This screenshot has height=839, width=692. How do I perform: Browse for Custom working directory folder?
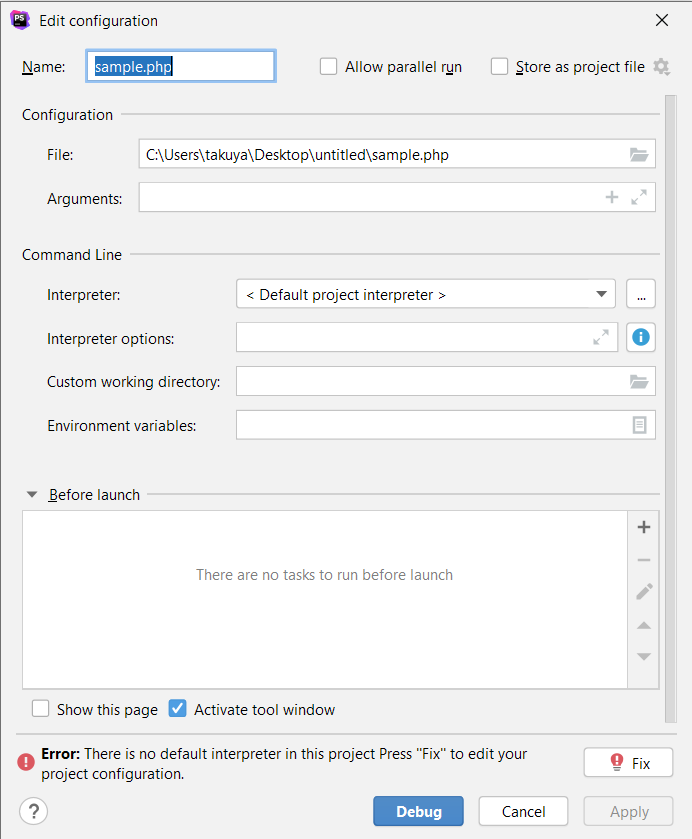[x=639, y=381]
